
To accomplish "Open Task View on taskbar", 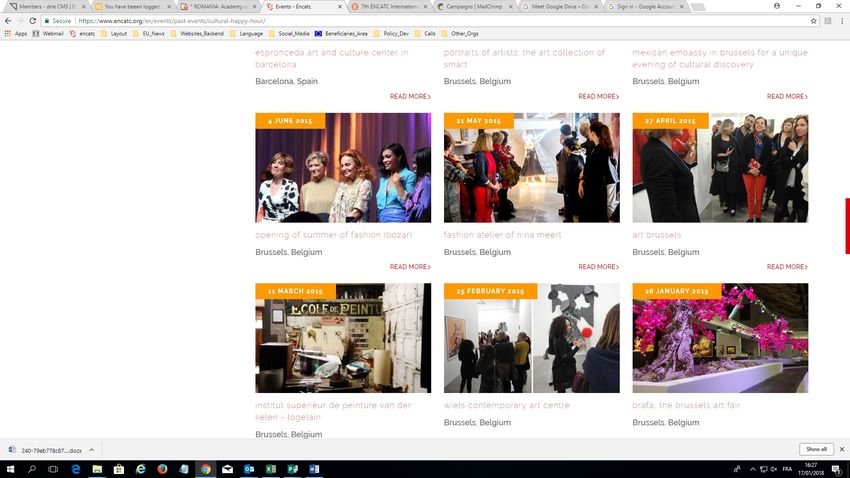I will click(53, 469).
